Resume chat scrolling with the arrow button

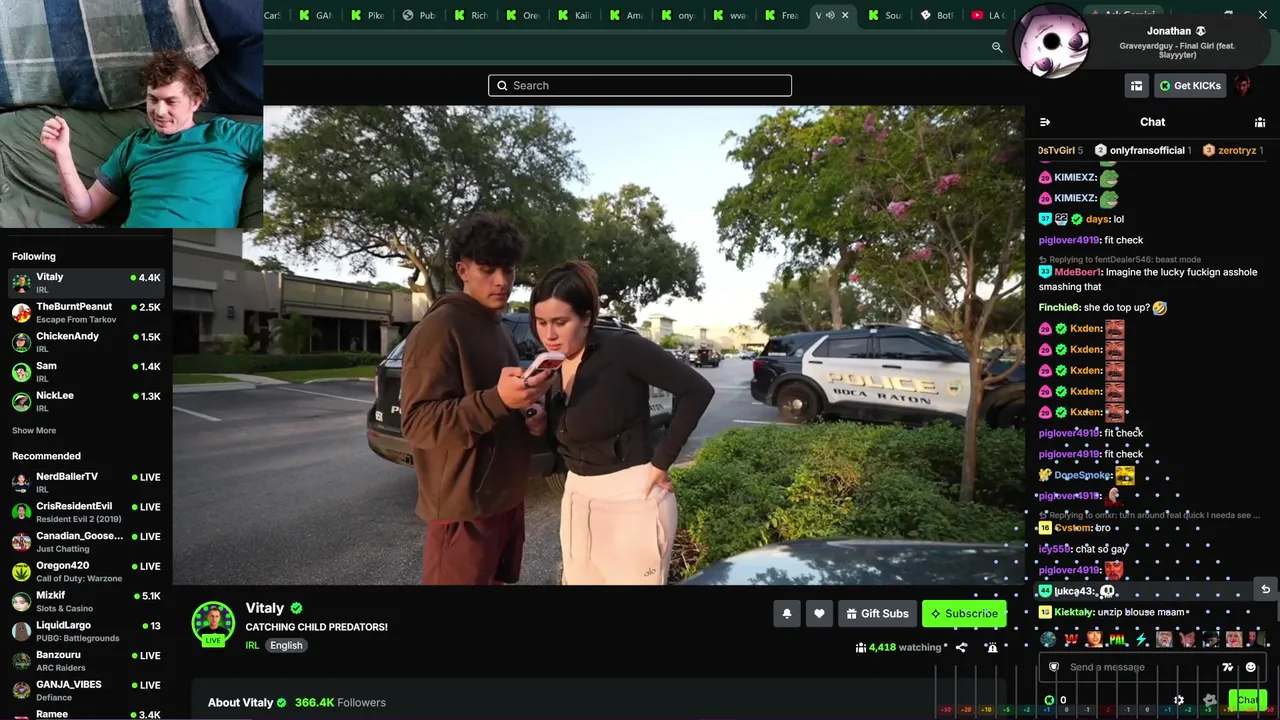coord(1265,590)
